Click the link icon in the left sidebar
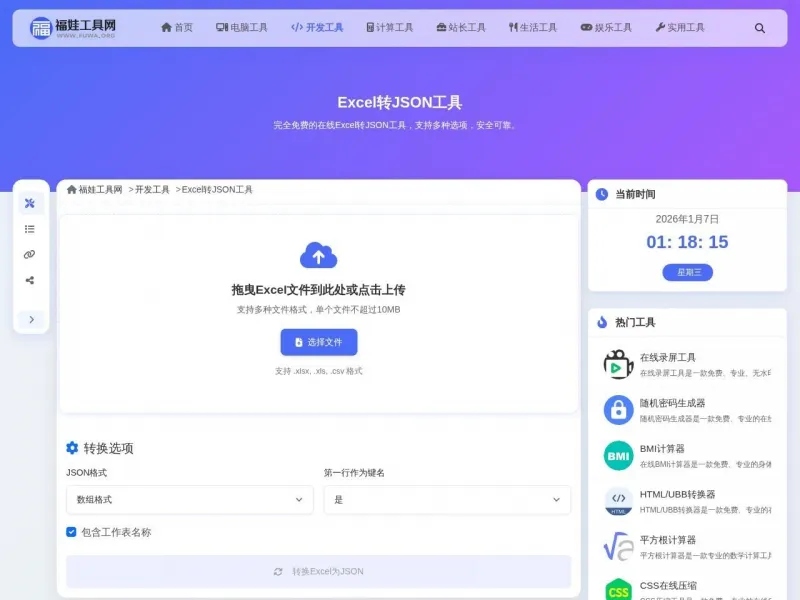 pos(30,253)
